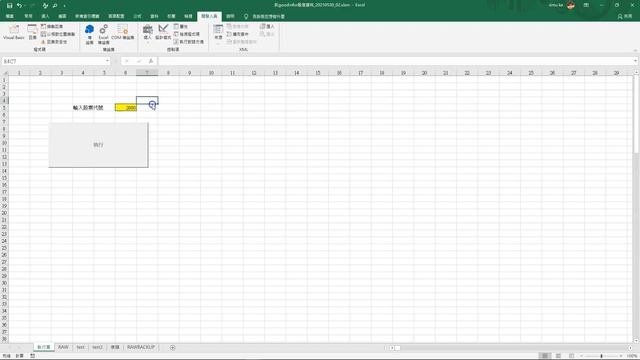
Task: Switch to the Home ribbon tab
Action: pos(28,16)
